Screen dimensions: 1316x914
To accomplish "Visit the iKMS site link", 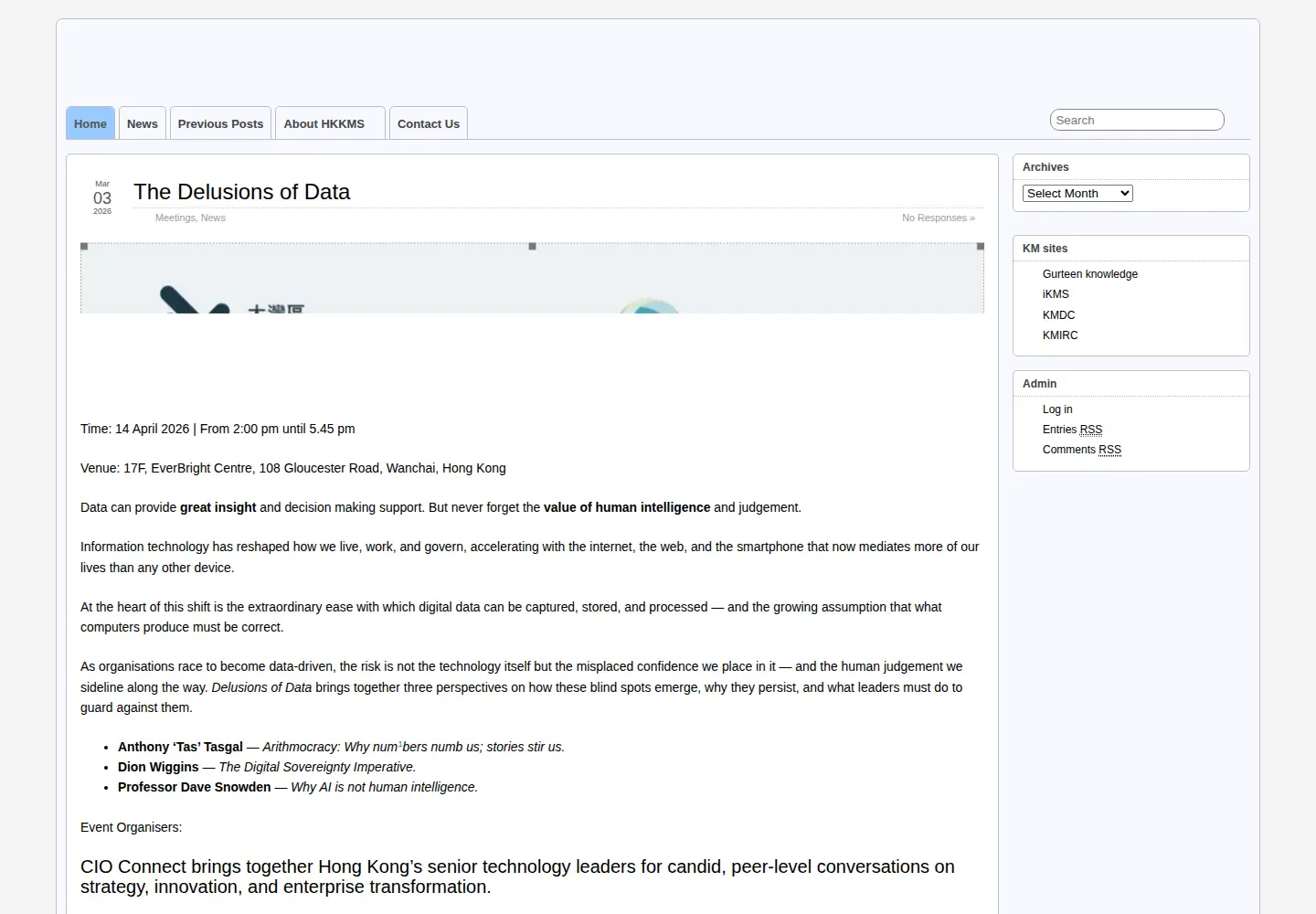I will click(x=1056, y=294).
